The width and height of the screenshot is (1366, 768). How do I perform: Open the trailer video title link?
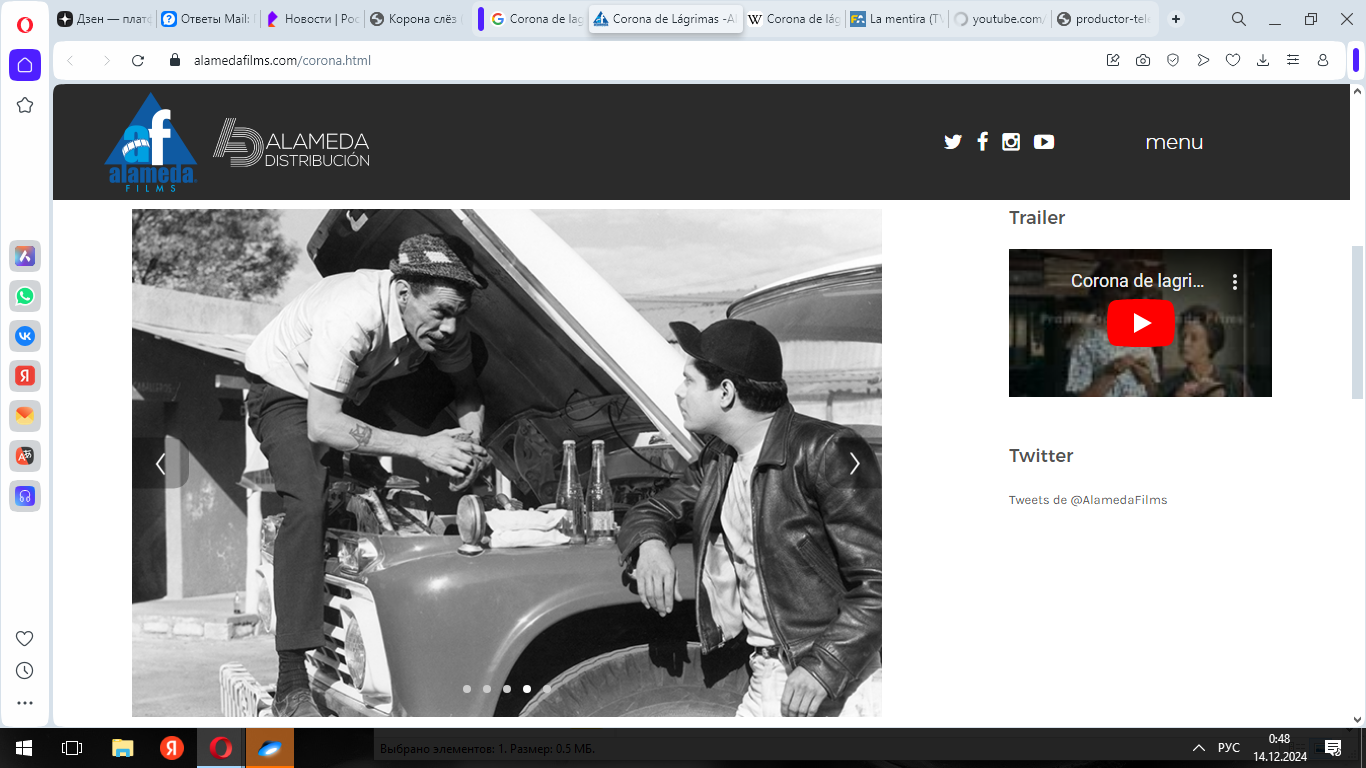1138,281
